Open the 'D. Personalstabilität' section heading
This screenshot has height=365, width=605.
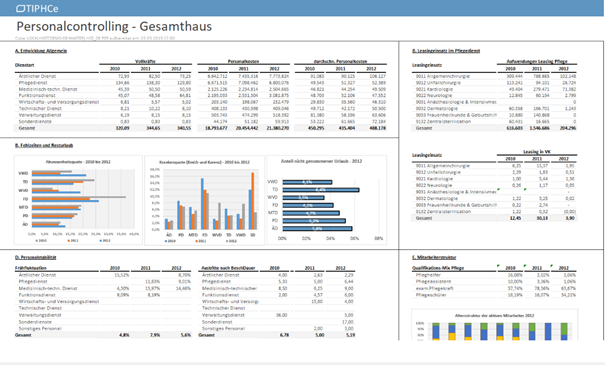tap(35, 257)
